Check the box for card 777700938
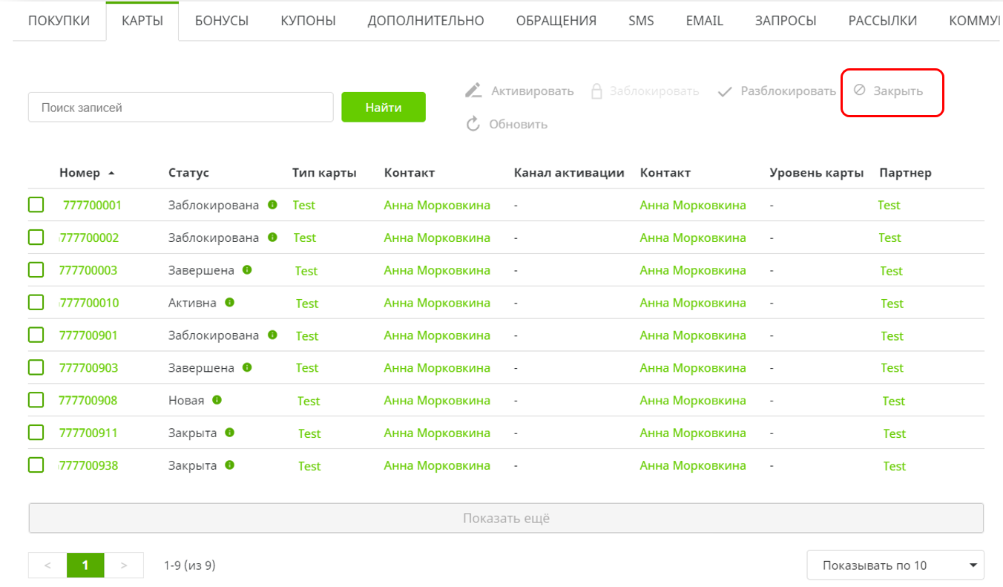 36,465
